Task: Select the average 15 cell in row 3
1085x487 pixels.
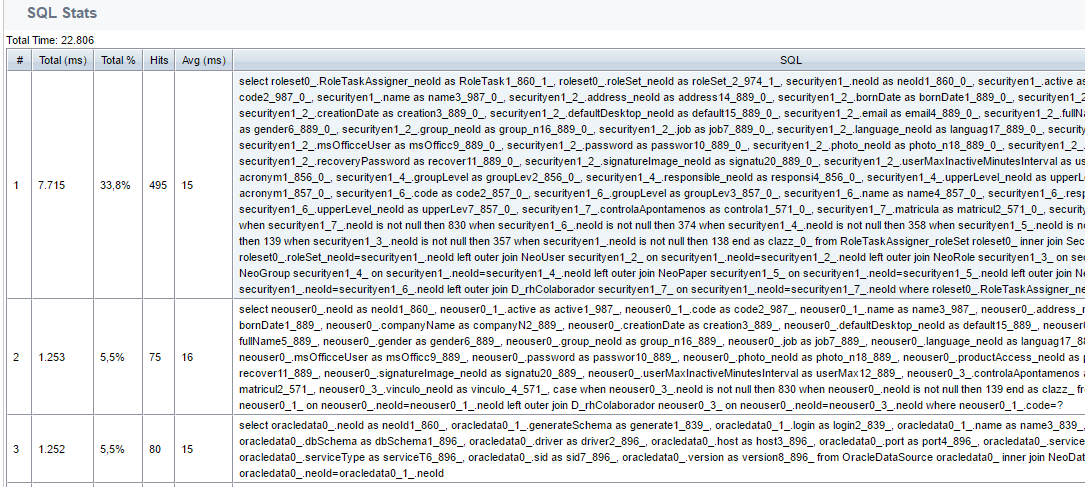Action: click(x=203, y=449)
